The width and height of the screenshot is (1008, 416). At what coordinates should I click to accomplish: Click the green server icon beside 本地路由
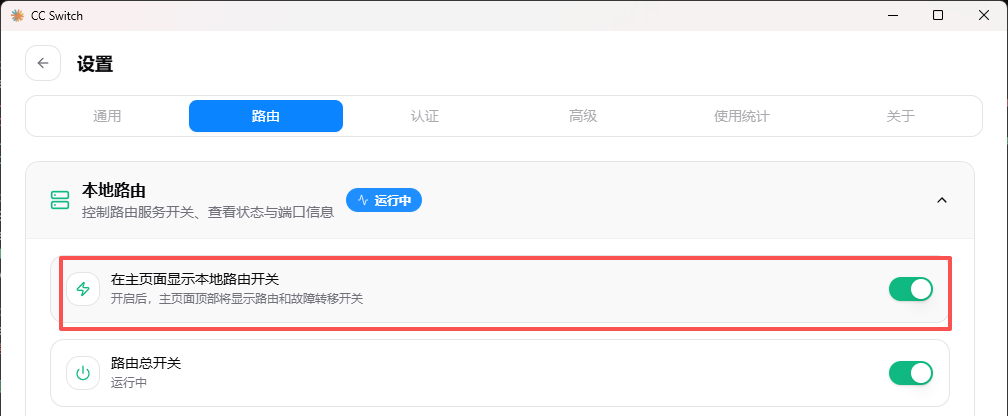[x=60, y=200]
